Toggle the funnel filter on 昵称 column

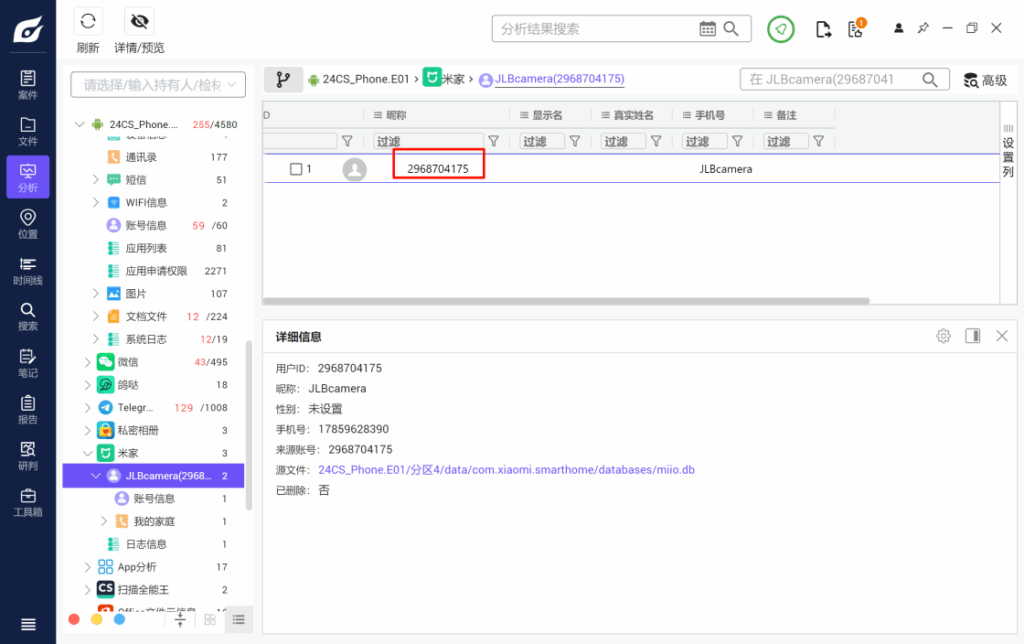click(494, 141)
